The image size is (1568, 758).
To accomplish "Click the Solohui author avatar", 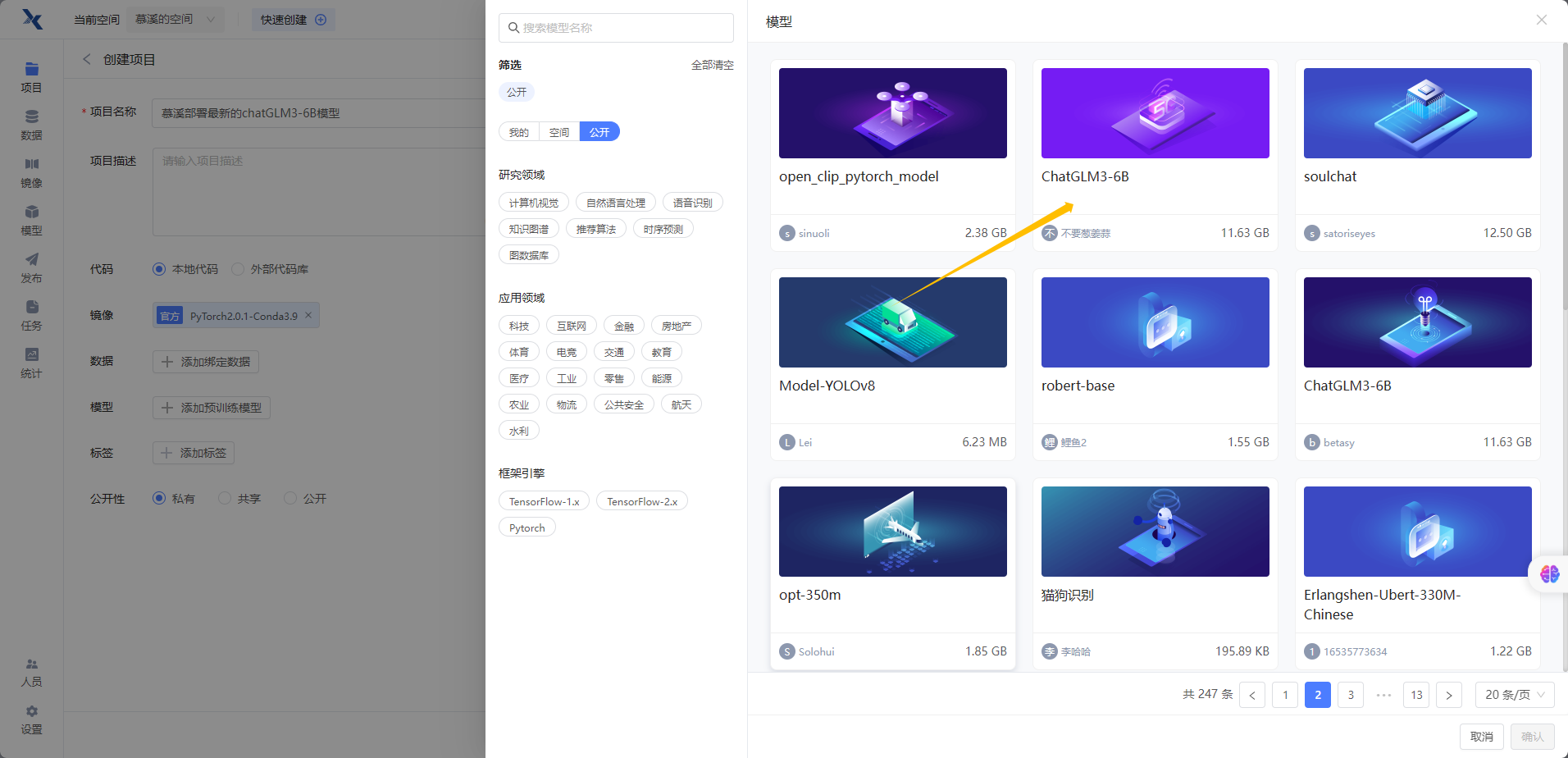I will tap(787, 651).
